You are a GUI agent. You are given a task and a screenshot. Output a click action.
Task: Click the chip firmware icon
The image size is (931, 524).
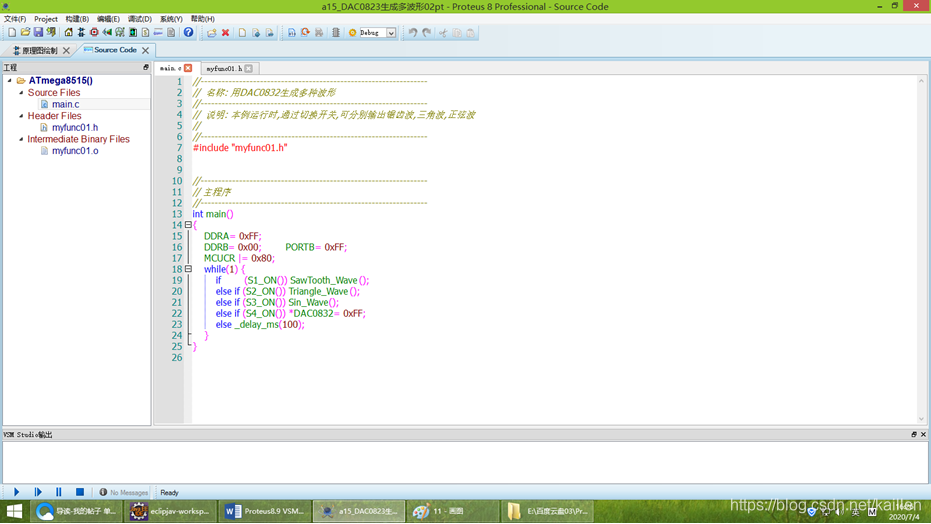pyautogui.click(x=335, y=33)
